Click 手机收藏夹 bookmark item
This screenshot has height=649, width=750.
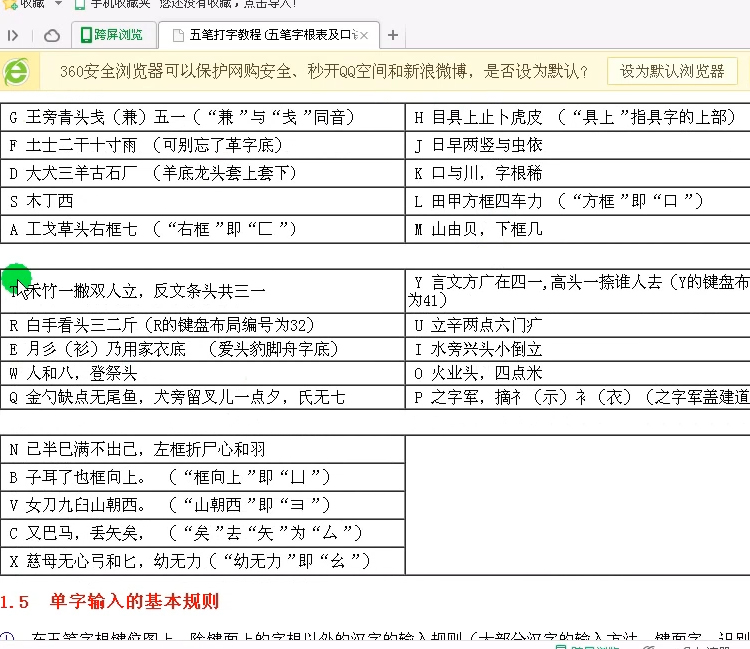[x=114, y=4]
